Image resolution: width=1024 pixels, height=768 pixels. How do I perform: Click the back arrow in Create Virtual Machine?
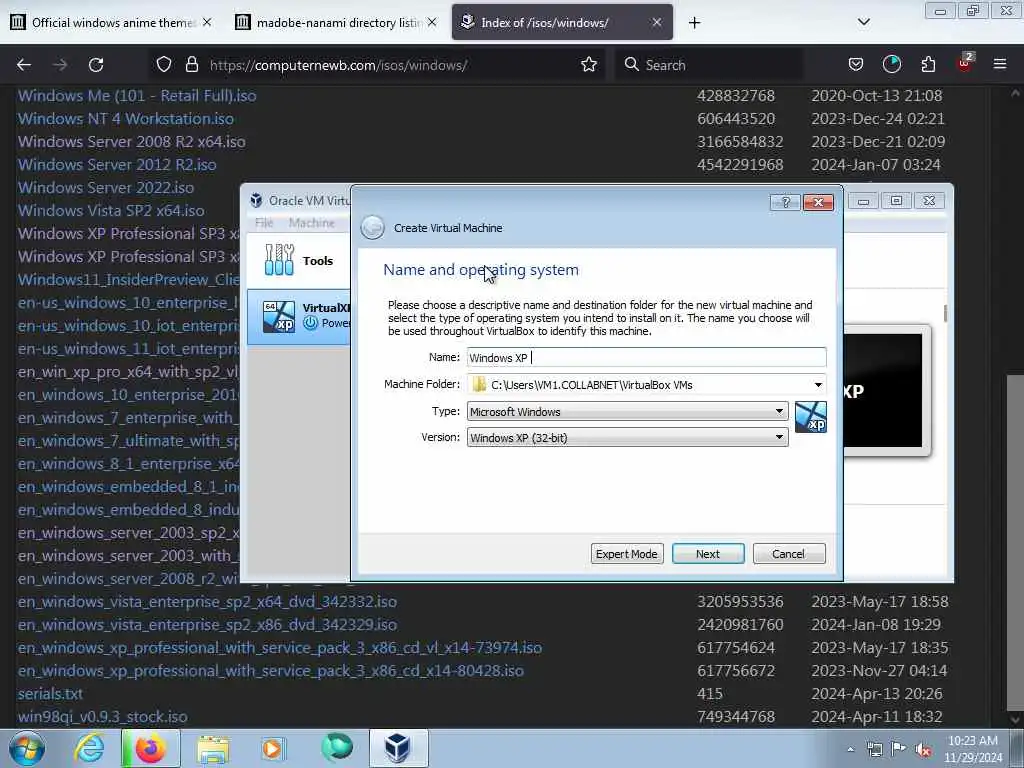pyautogui.click(x=372, y=227)
